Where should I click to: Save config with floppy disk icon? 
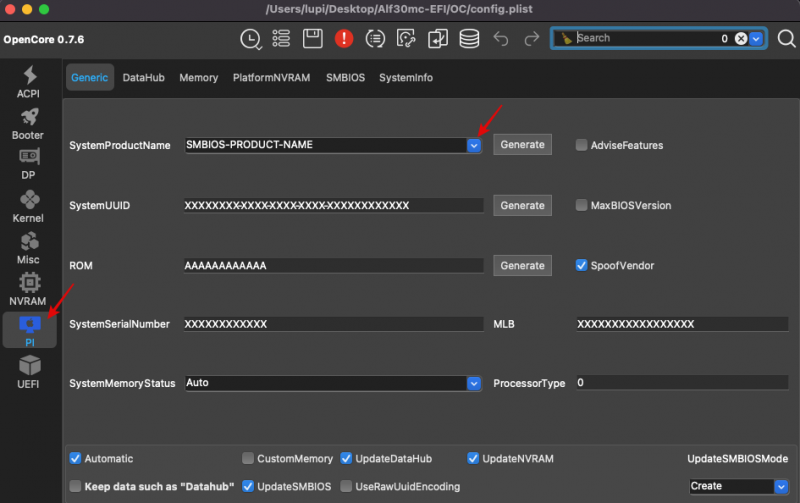tap(313, 39)
